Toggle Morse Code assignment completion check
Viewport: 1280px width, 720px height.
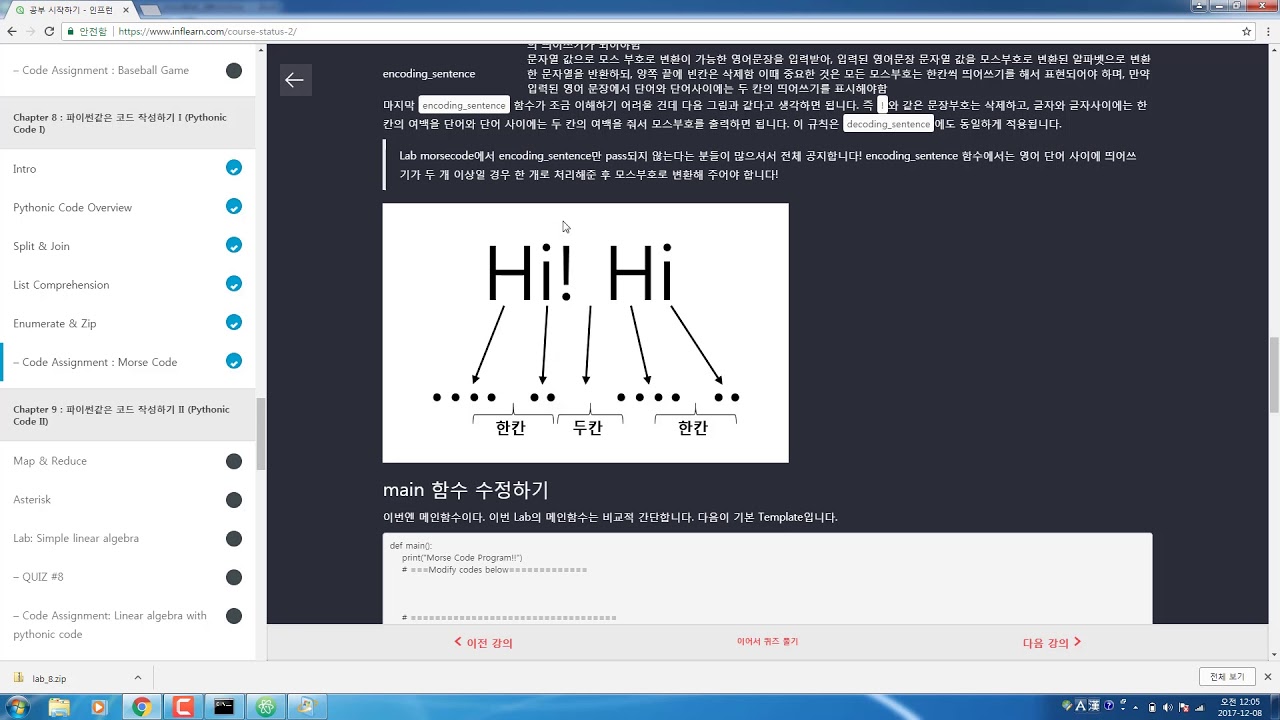[234, 361]
